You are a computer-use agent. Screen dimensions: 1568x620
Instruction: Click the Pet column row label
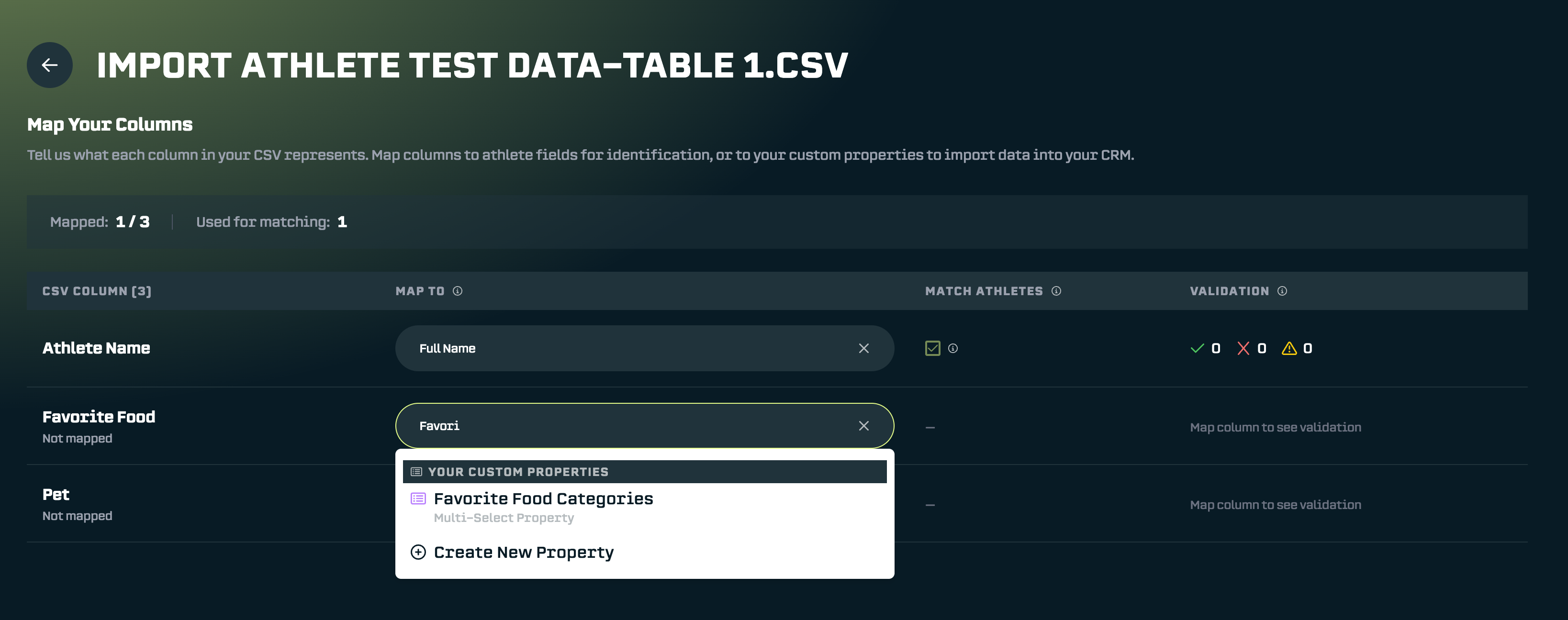click(56, 495)
